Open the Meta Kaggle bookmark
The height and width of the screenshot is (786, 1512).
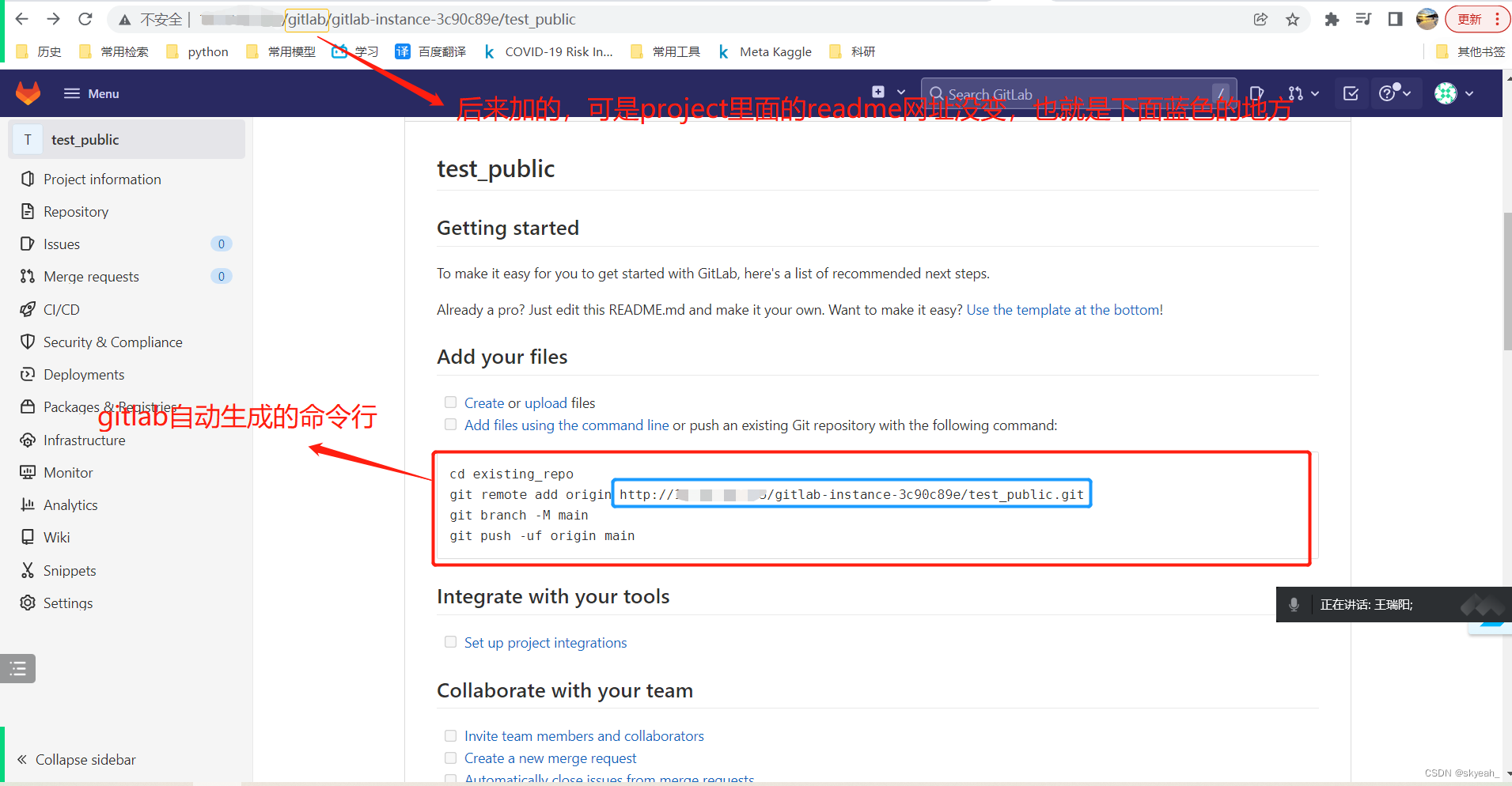pyautogui.click(x=765, y=52)
